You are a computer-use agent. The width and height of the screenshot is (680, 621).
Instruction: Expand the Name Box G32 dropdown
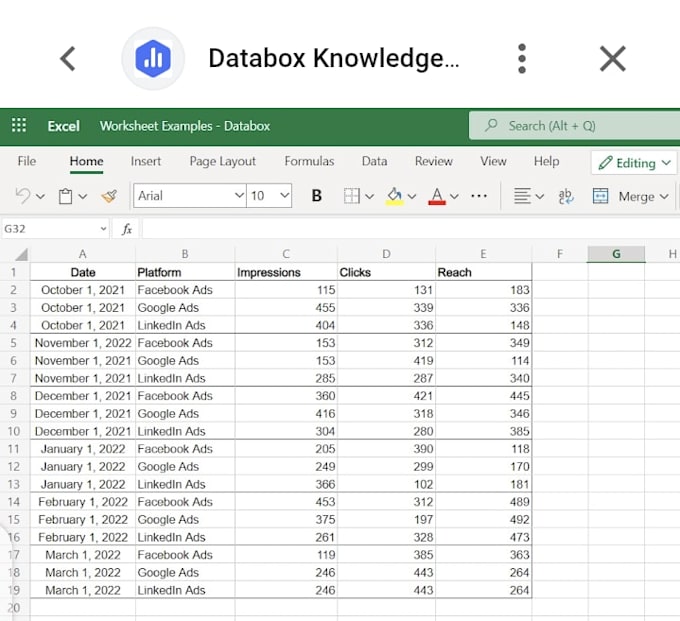click(103, 229)
